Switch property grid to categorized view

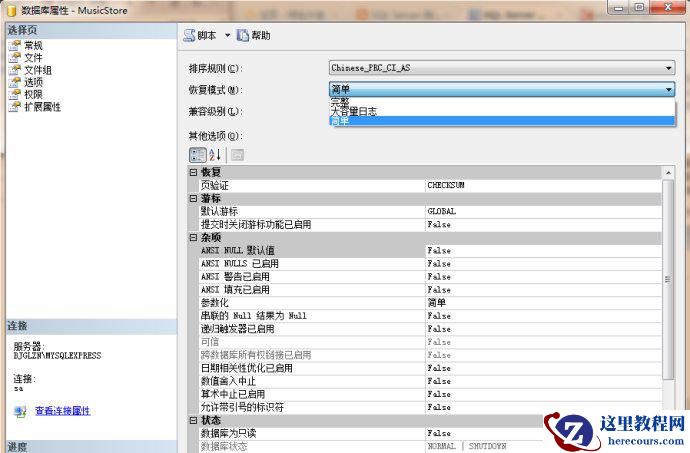coord(198,155)
